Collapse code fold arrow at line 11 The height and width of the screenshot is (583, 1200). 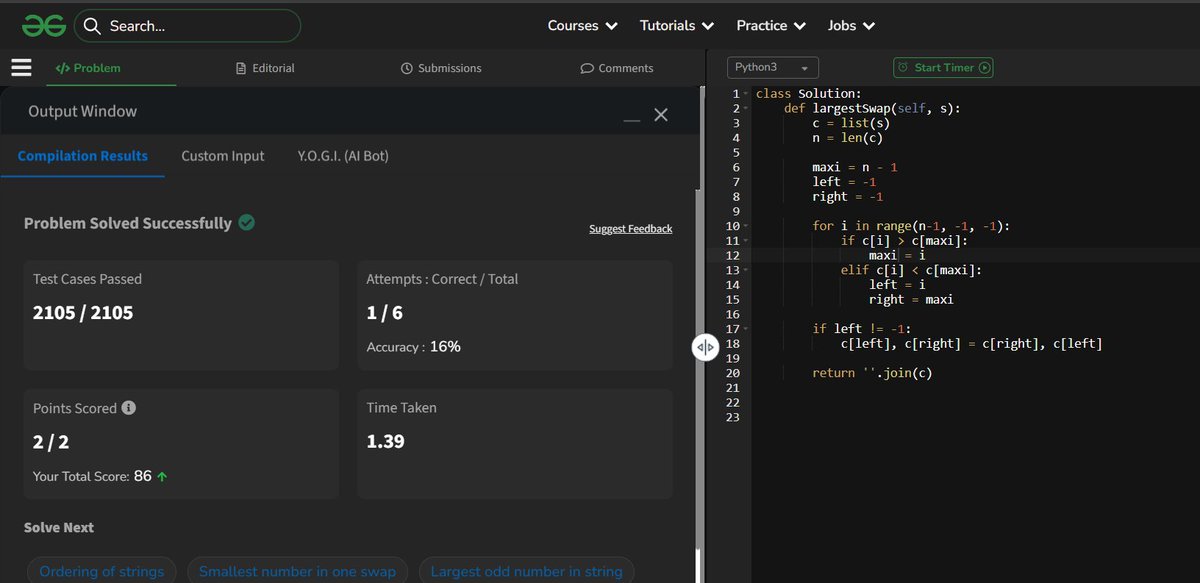pos(745,241)
